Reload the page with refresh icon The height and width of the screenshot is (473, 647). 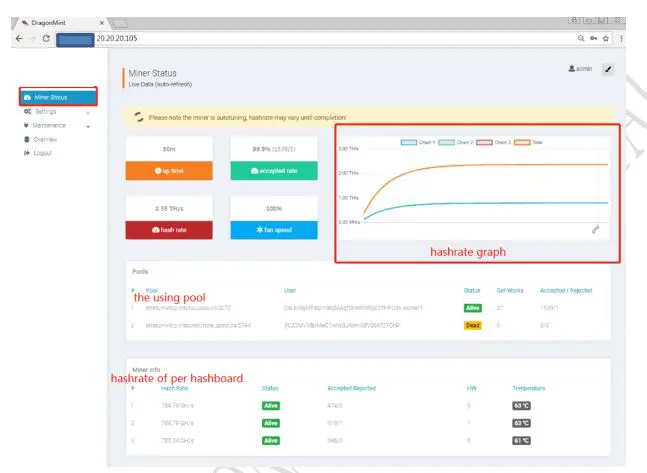(46, 38)
